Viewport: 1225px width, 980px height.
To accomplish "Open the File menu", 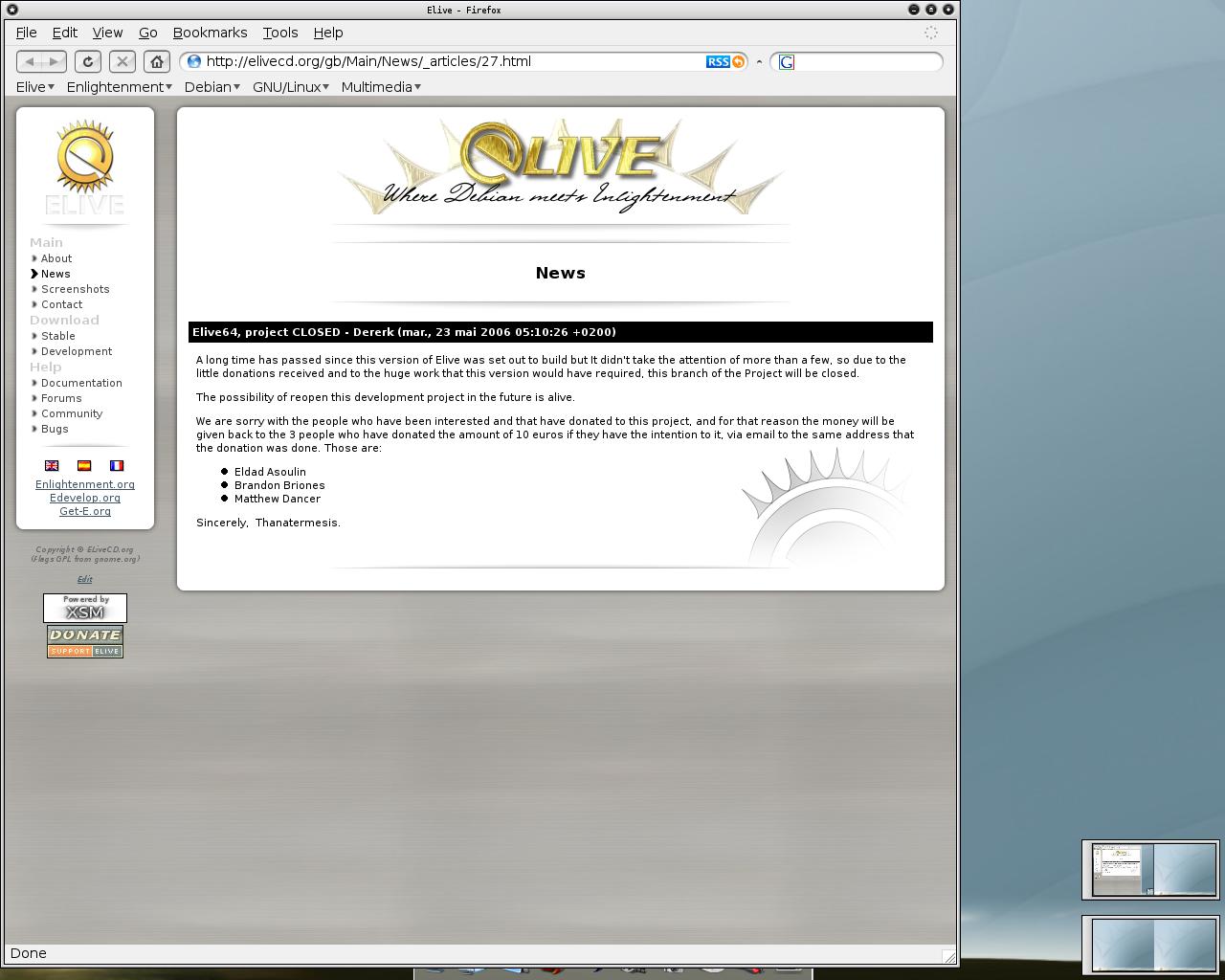I will click(27, 33).
